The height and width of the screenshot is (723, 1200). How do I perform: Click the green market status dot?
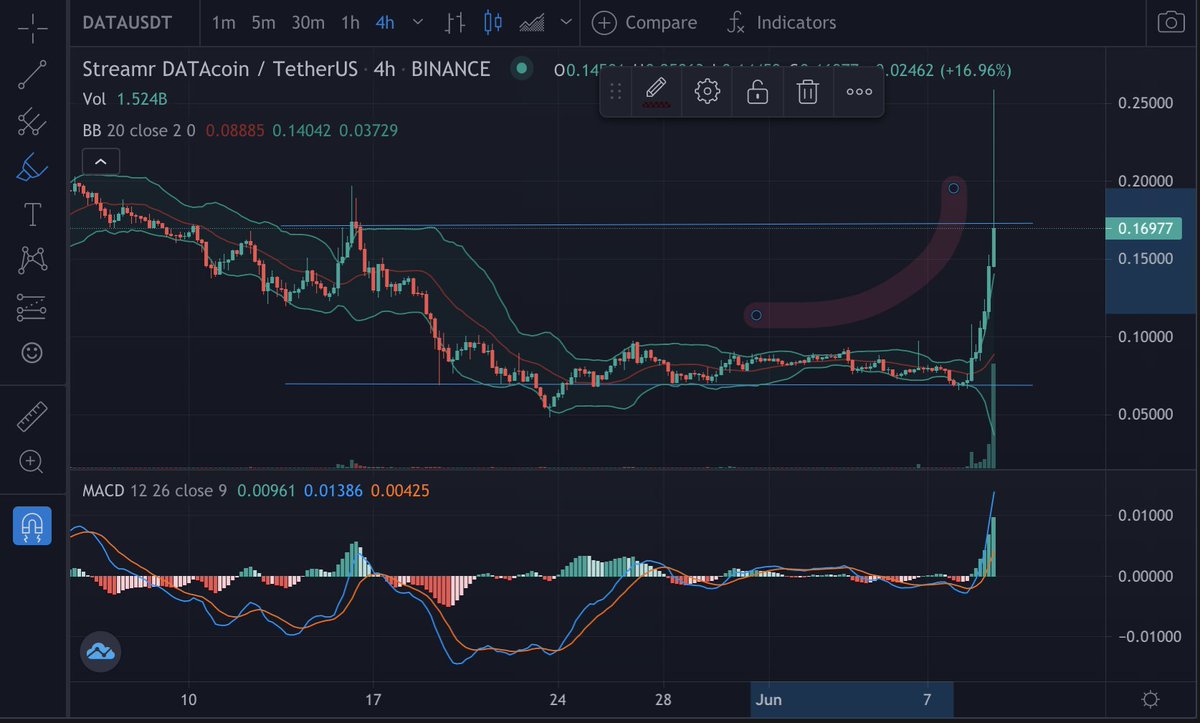520,69
